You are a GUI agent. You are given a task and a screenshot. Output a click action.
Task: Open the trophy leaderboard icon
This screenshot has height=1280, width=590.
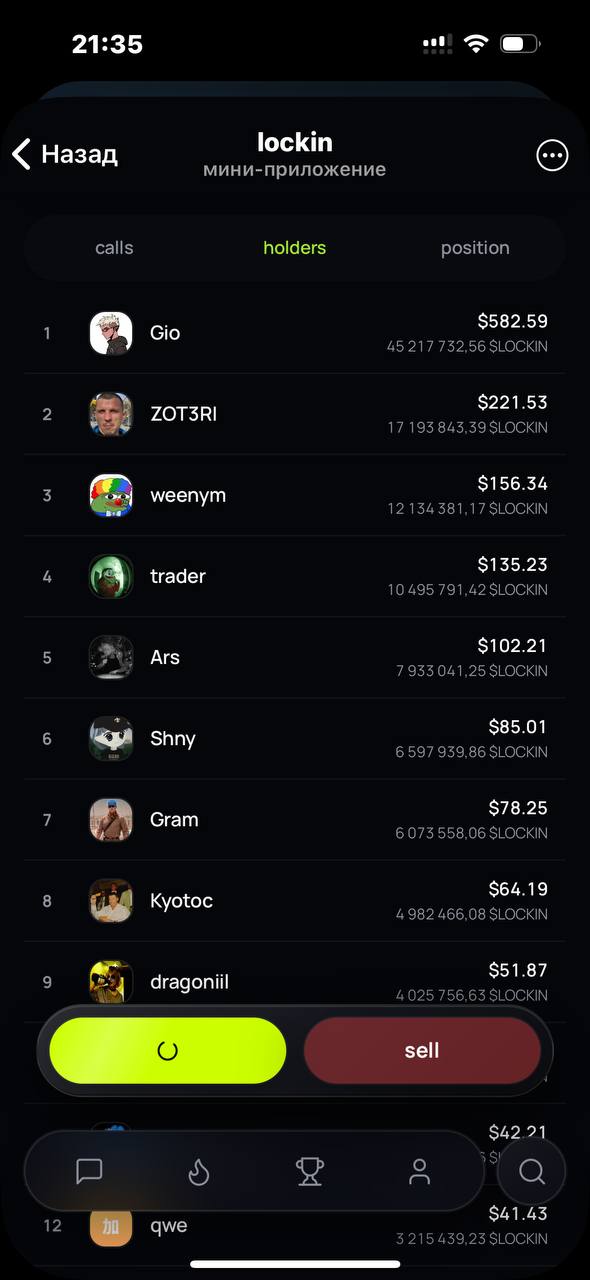coord(310,1171)
